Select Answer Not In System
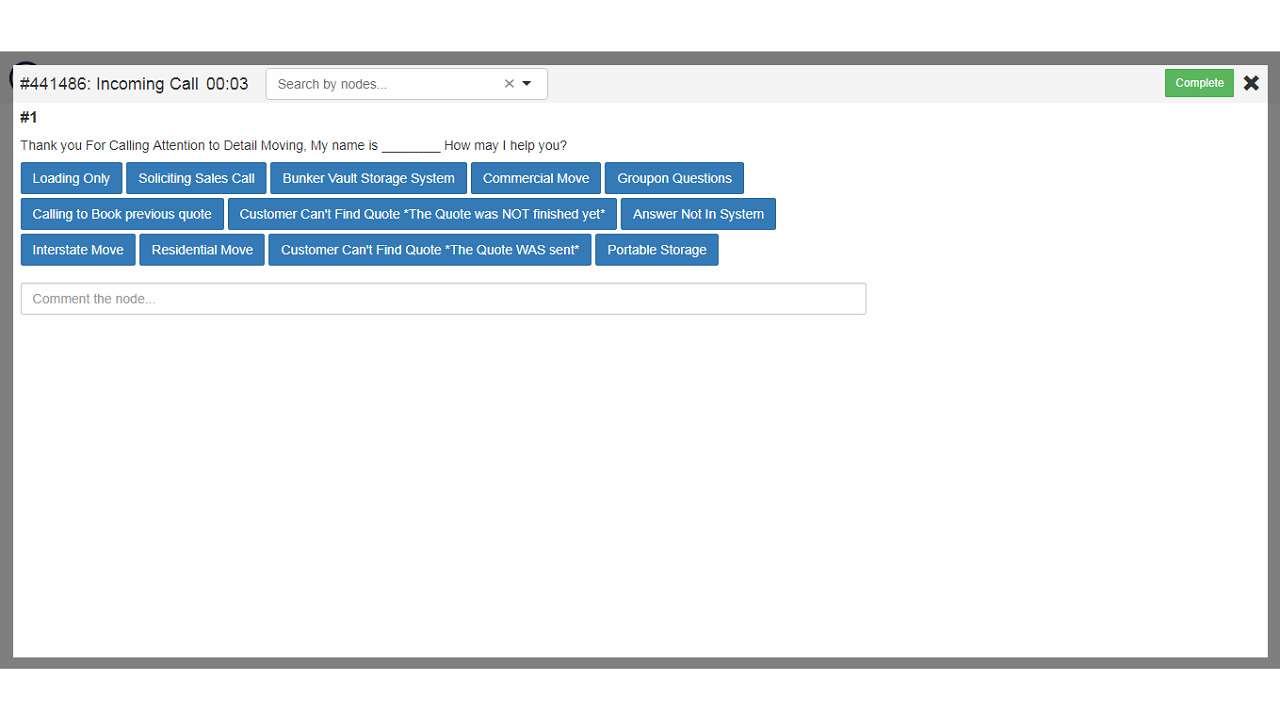Viewport: 1280px width, 720px height. (x=698, y=214)
